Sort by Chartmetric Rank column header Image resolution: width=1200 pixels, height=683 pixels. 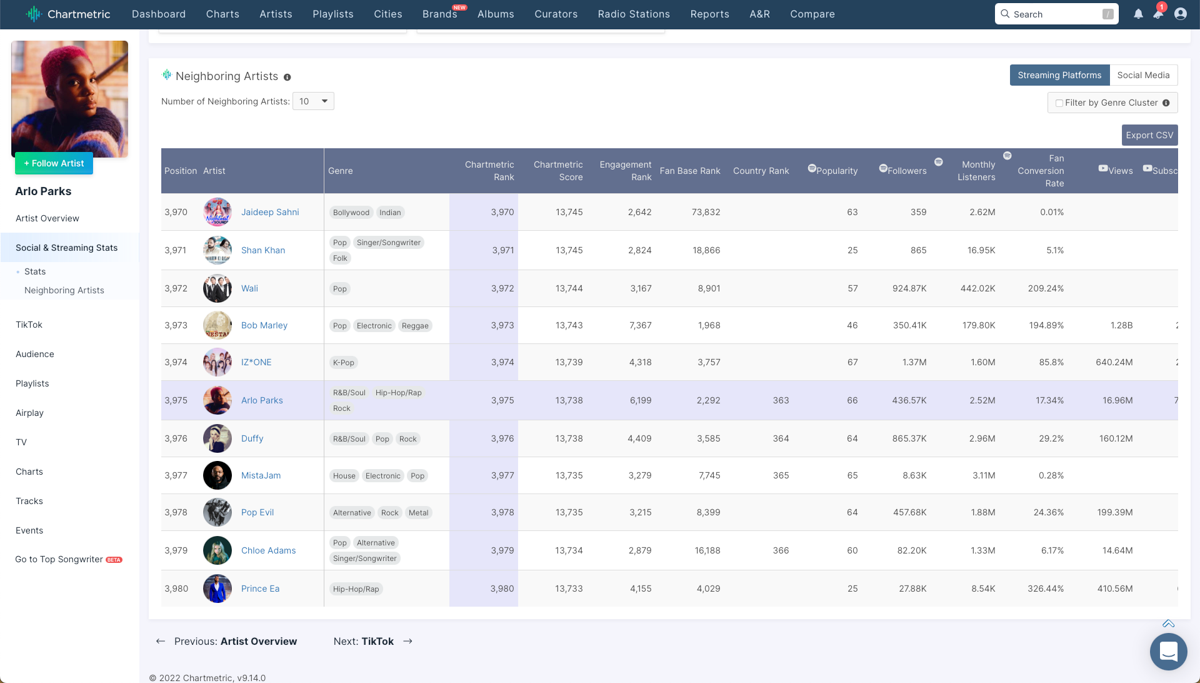[x=489, y=170]
